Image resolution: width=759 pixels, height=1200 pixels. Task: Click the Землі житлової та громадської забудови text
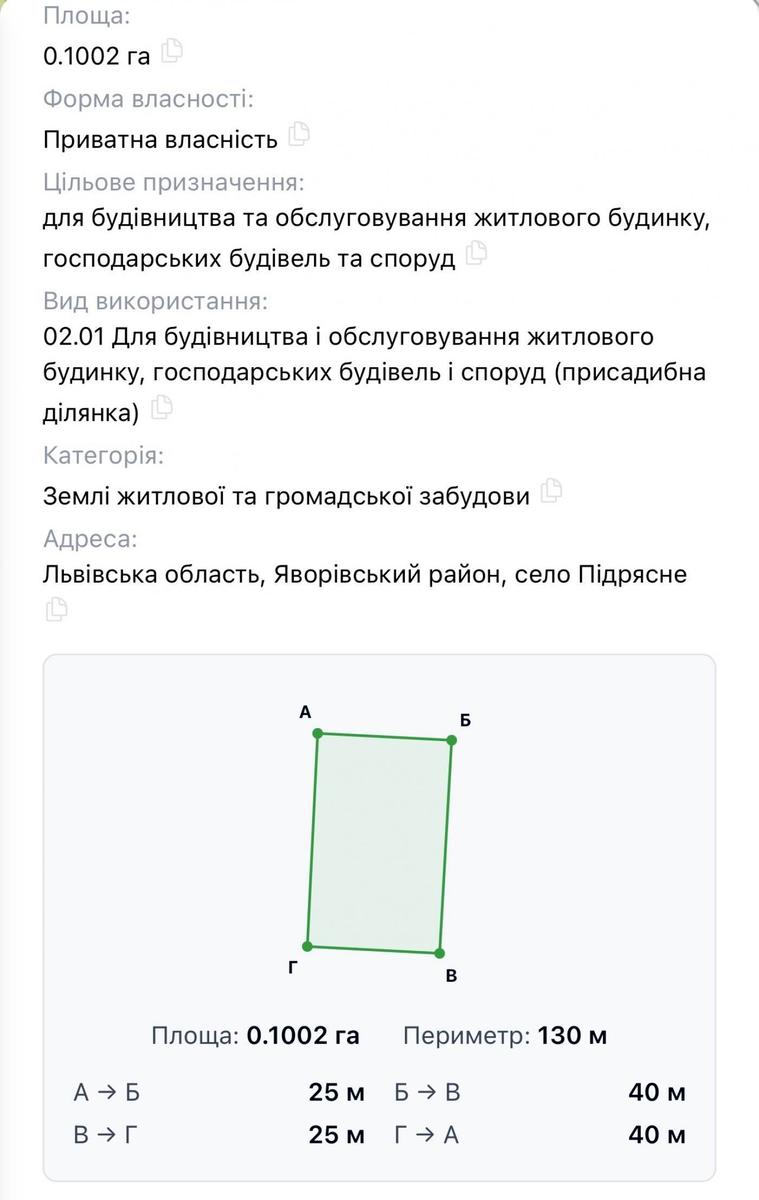286,495
